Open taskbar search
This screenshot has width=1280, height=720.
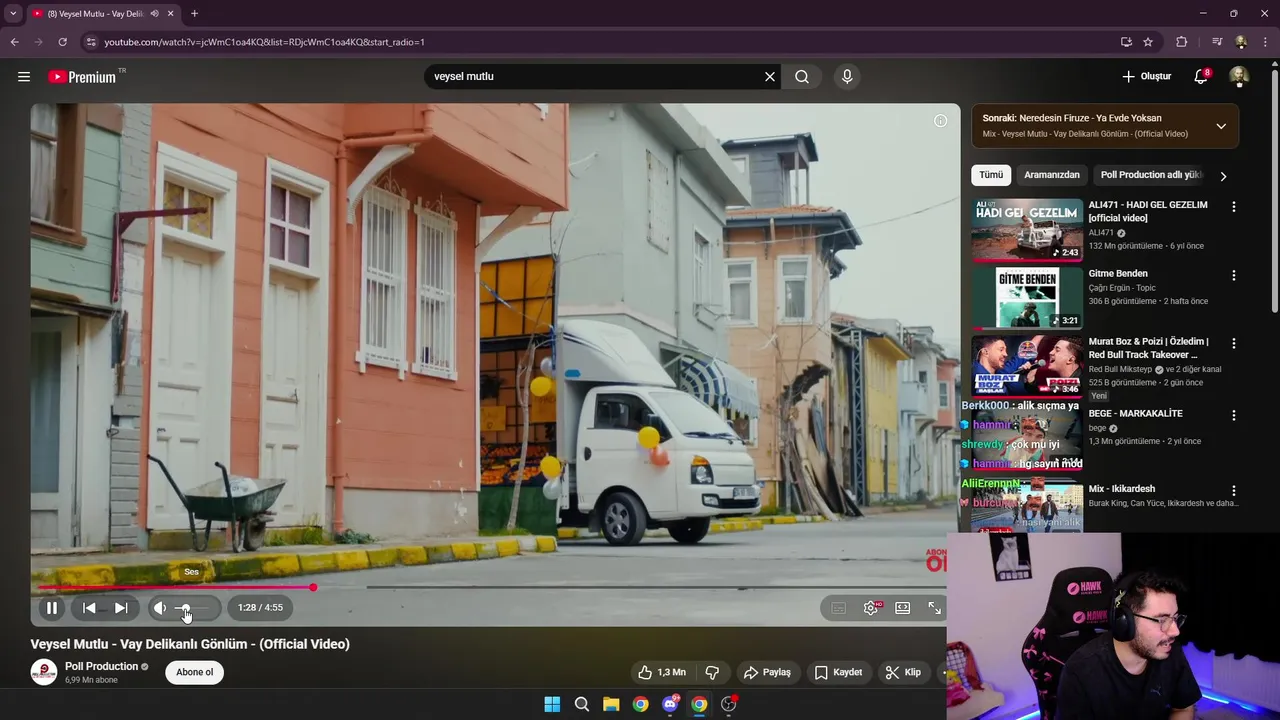coord(581,704)
